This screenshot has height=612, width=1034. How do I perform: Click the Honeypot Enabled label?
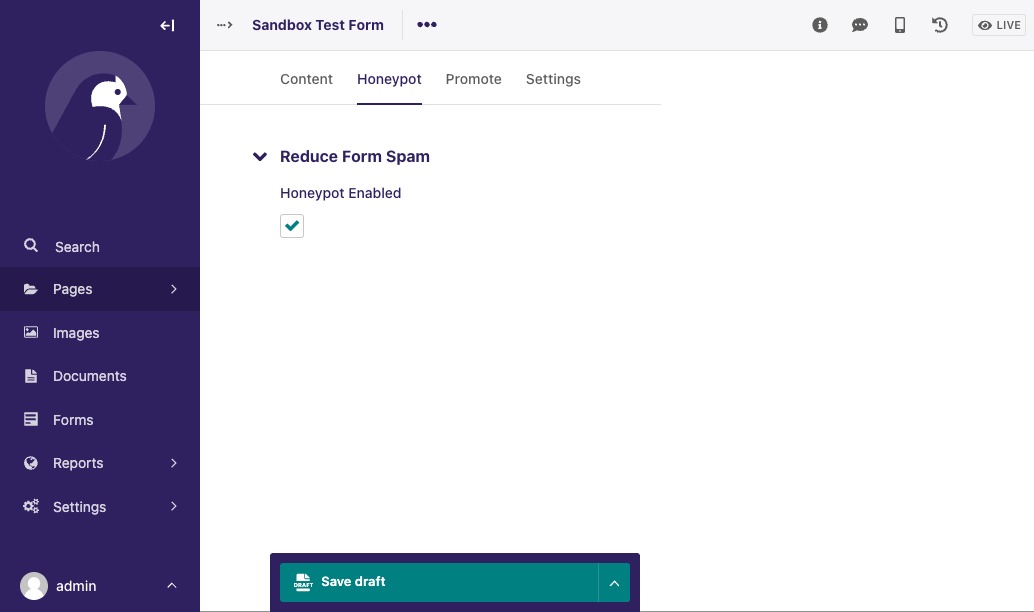coord(340,193)
